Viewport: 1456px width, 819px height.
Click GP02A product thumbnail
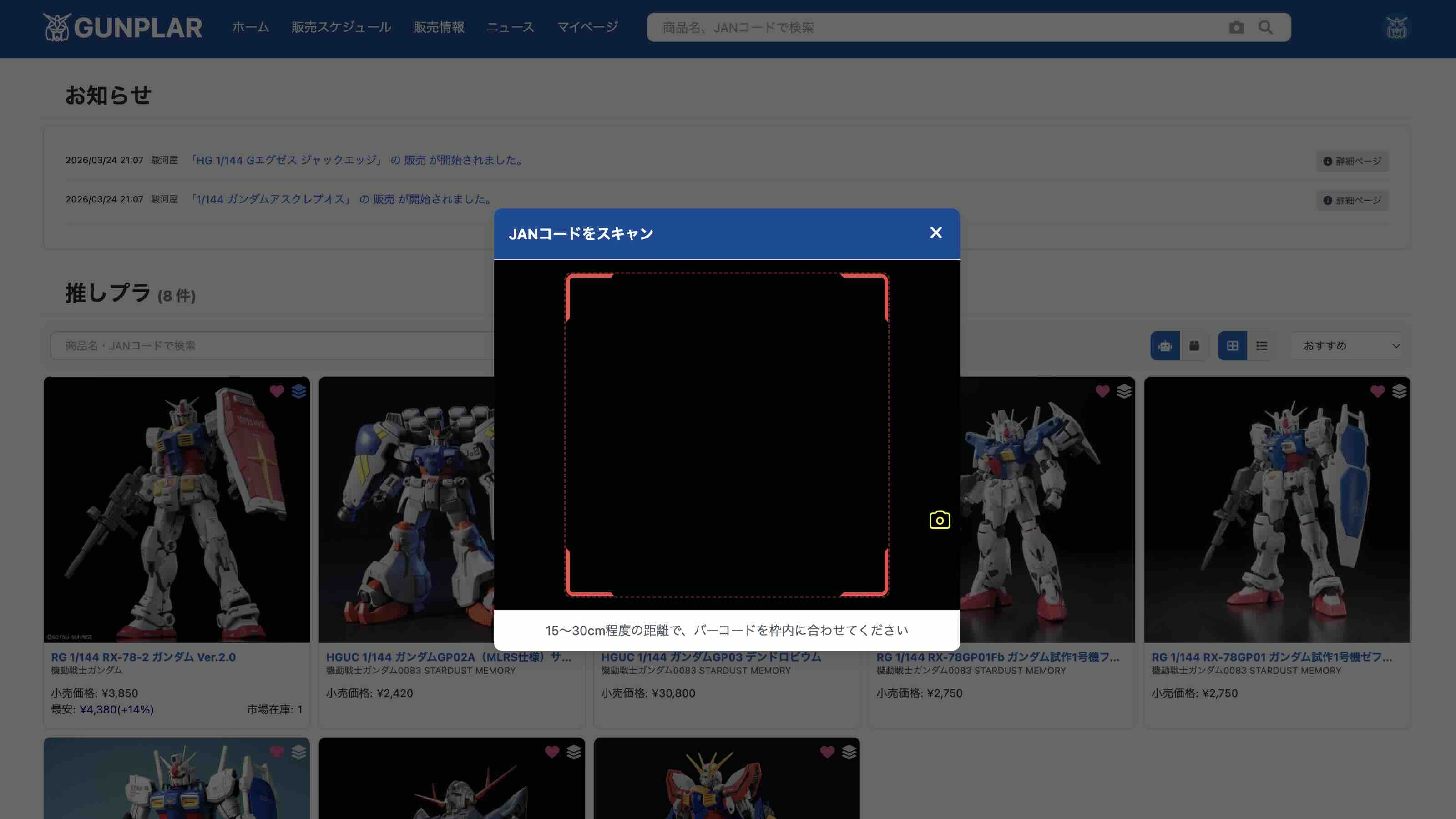pos(406,510)
